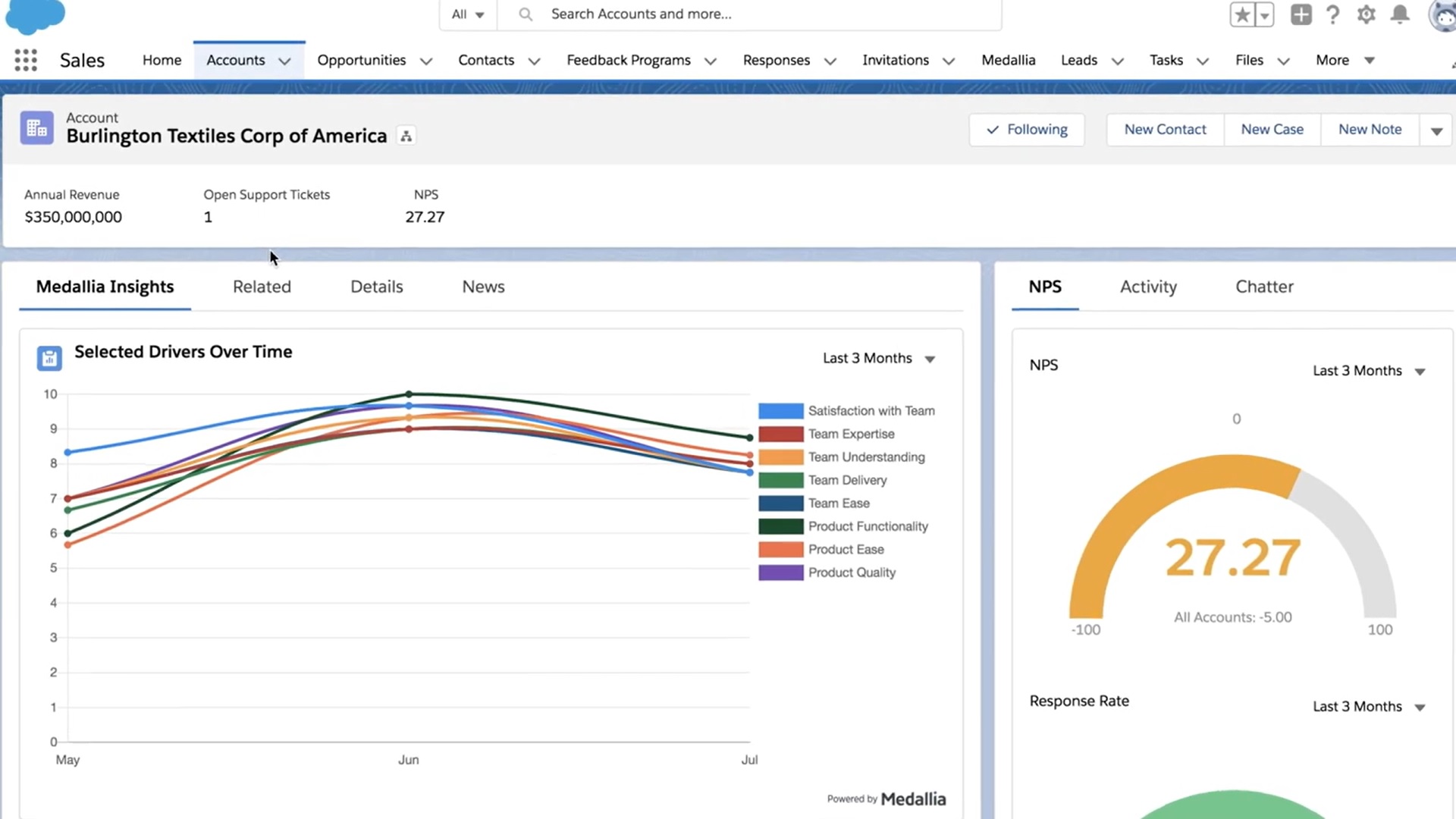Expand more account actions arrow next to New Note

1436,130
